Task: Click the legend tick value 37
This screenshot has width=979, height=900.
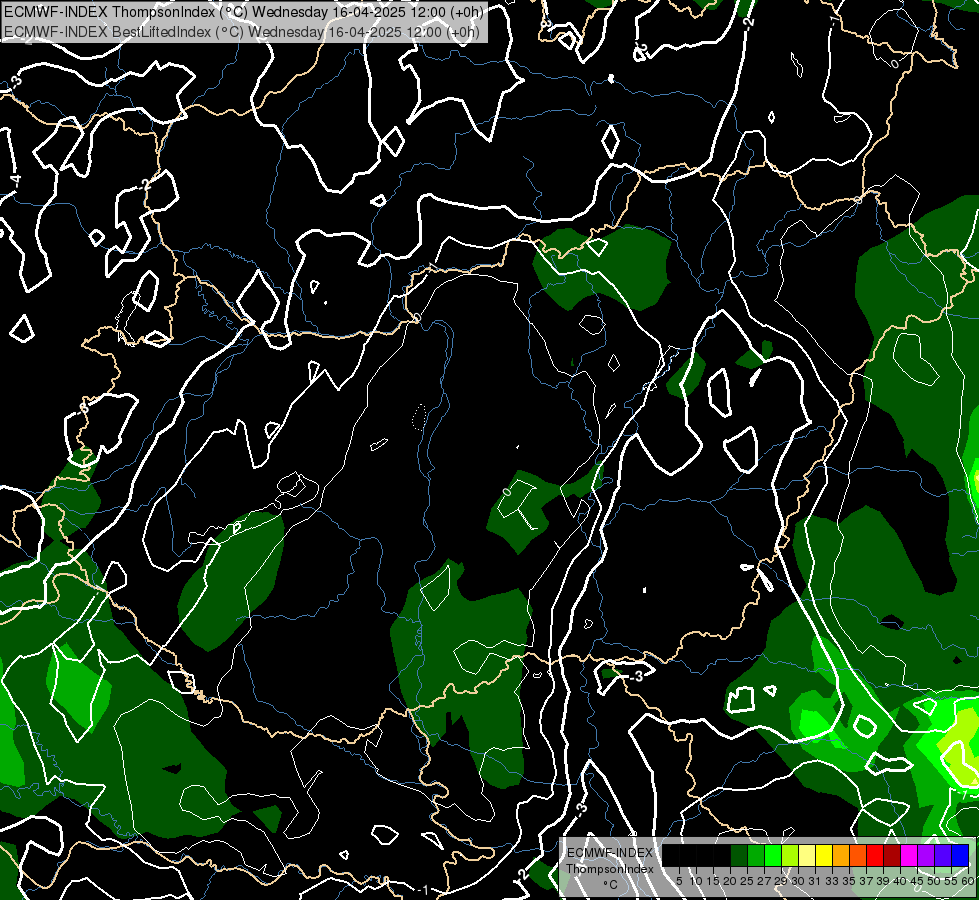Action: [x=867, y=881]
